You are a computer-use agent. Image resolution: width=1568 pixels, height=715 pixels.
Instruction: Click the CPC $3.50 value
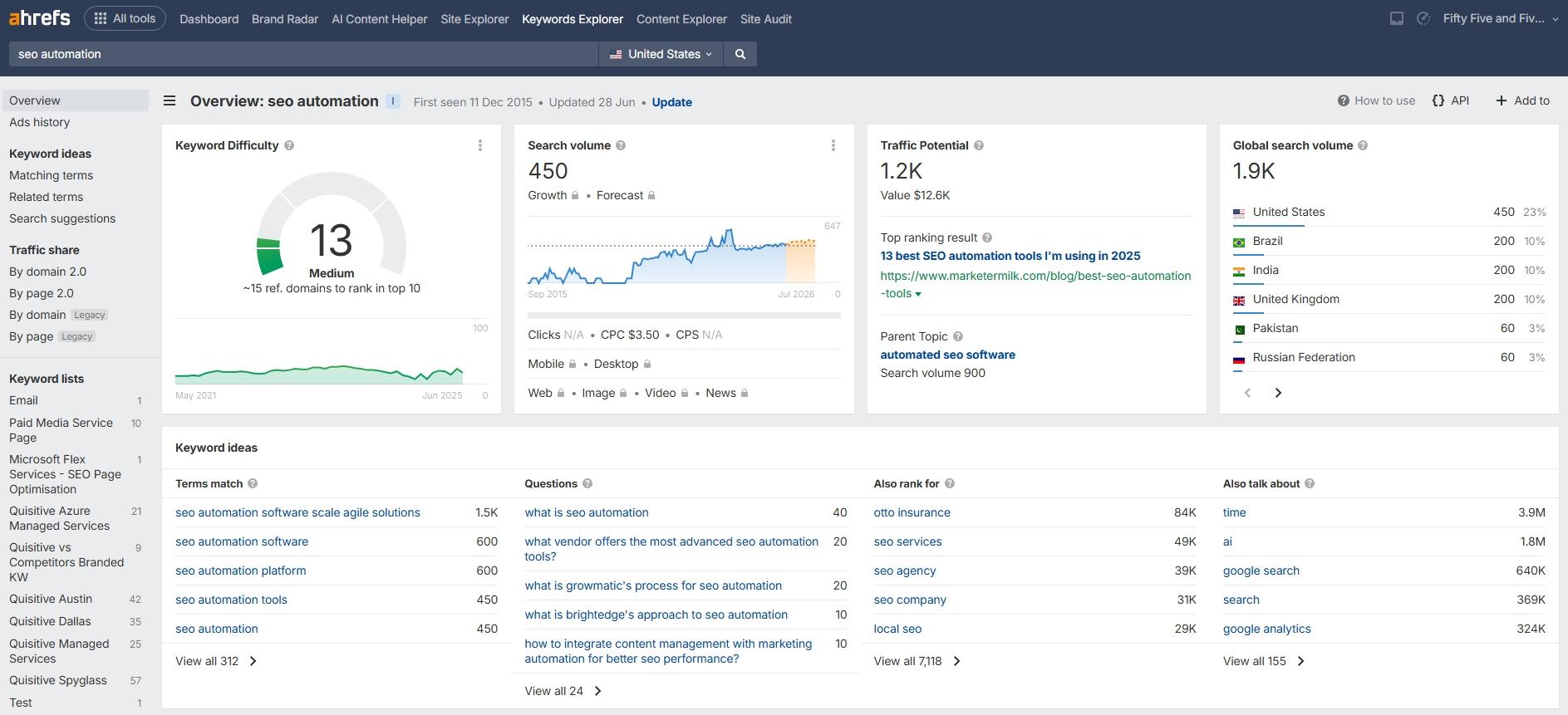[630, 335]
